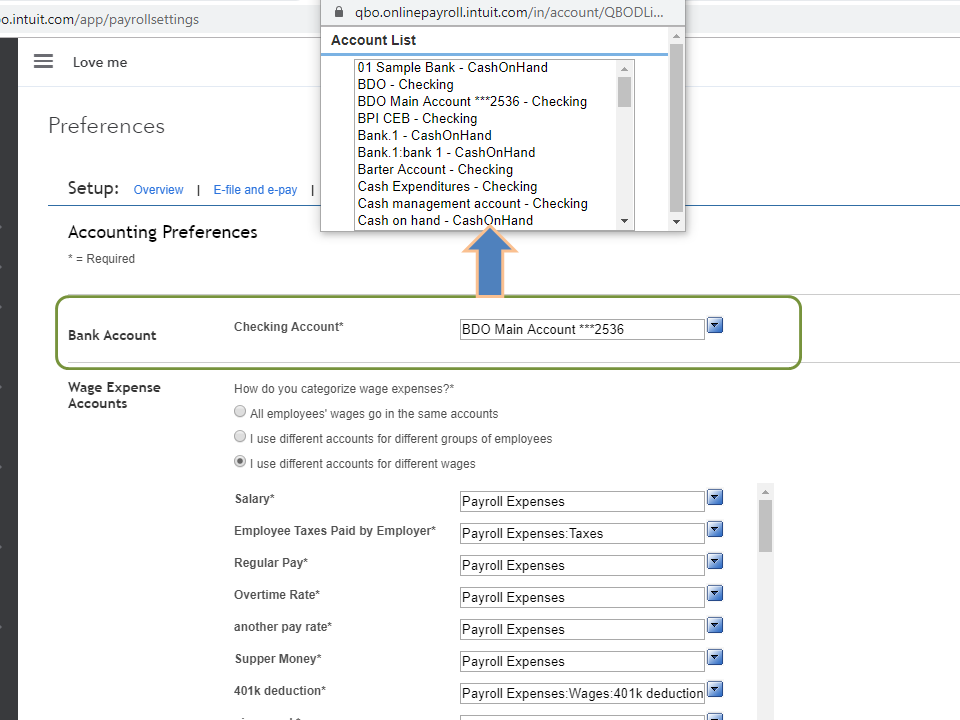
Task: Open the Salary account dropdown arrow
Action: (714, 497)
